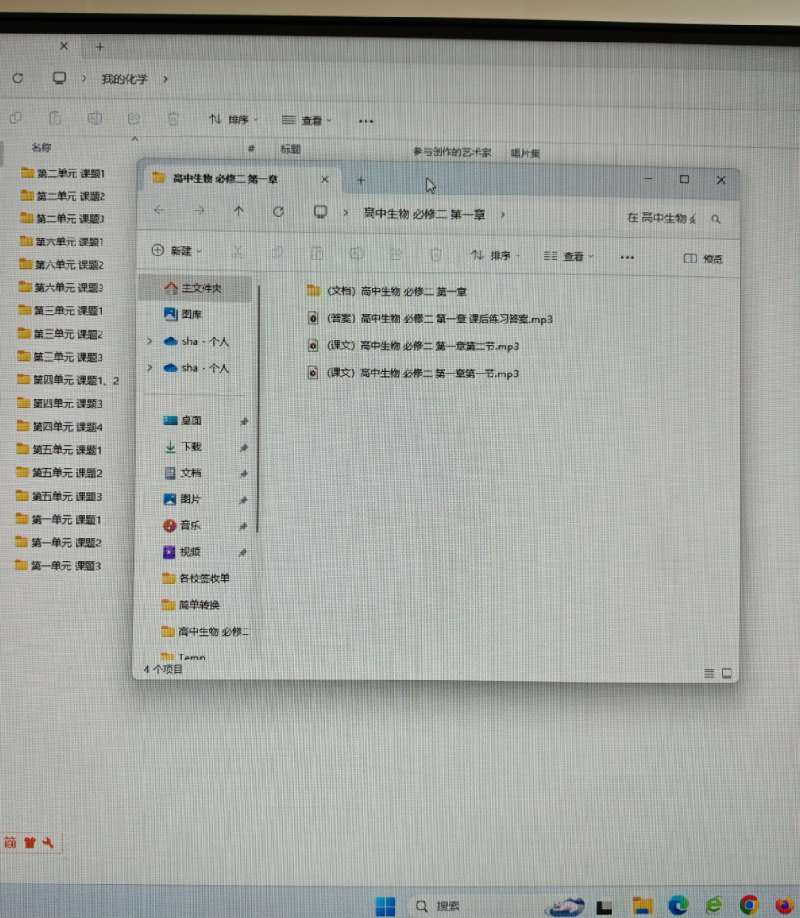Select folder 第五单元 课题3

(x=59, y=496)
